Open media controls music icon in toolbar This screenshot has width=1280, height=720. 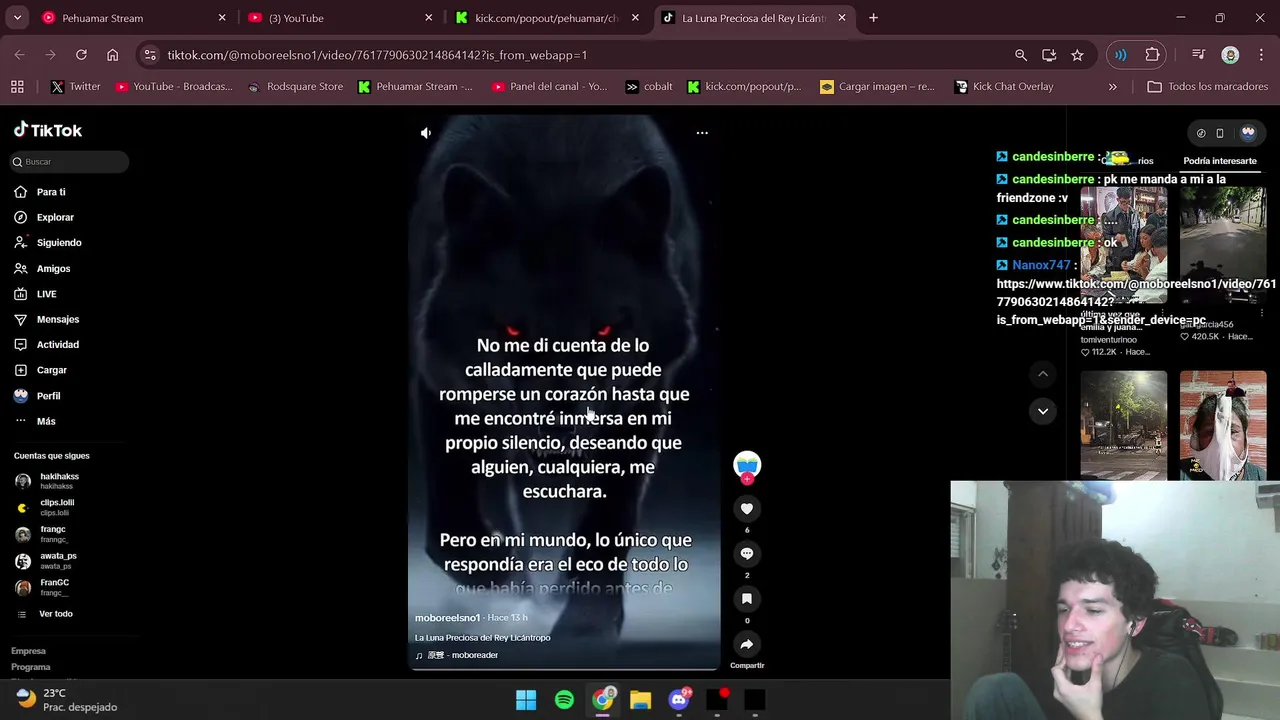coord(1199,55)
